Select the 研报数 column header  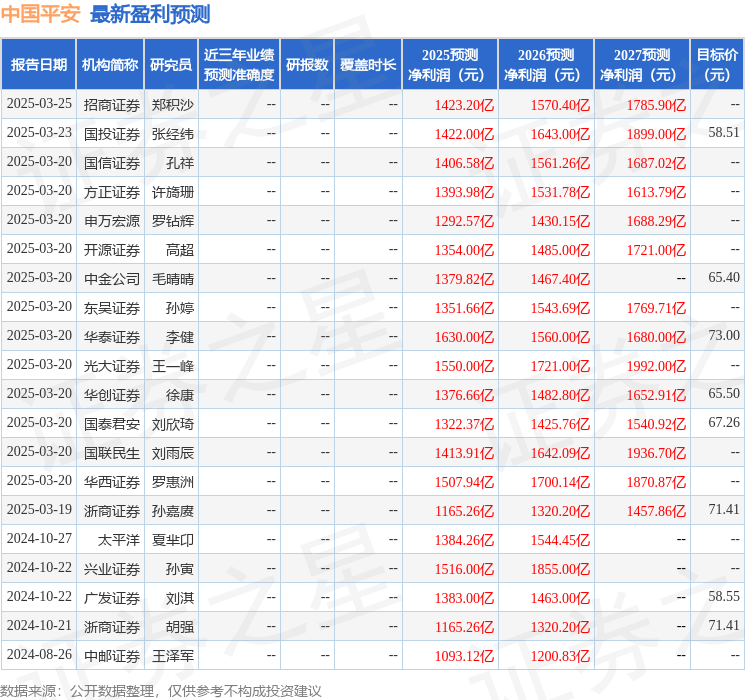coord(307,64)
